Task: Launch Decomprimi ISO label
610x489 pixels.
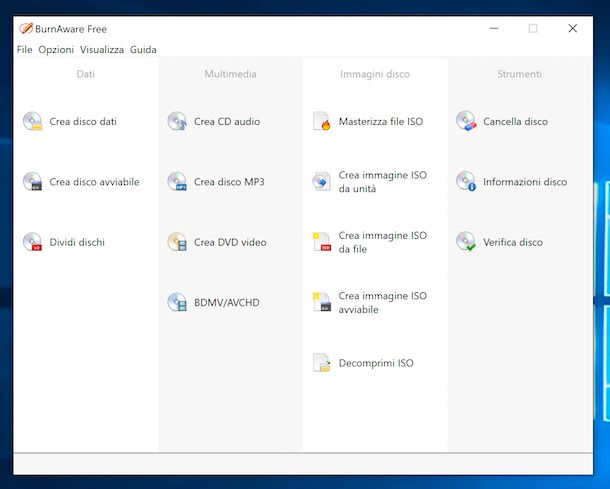Action: point(376,363)
